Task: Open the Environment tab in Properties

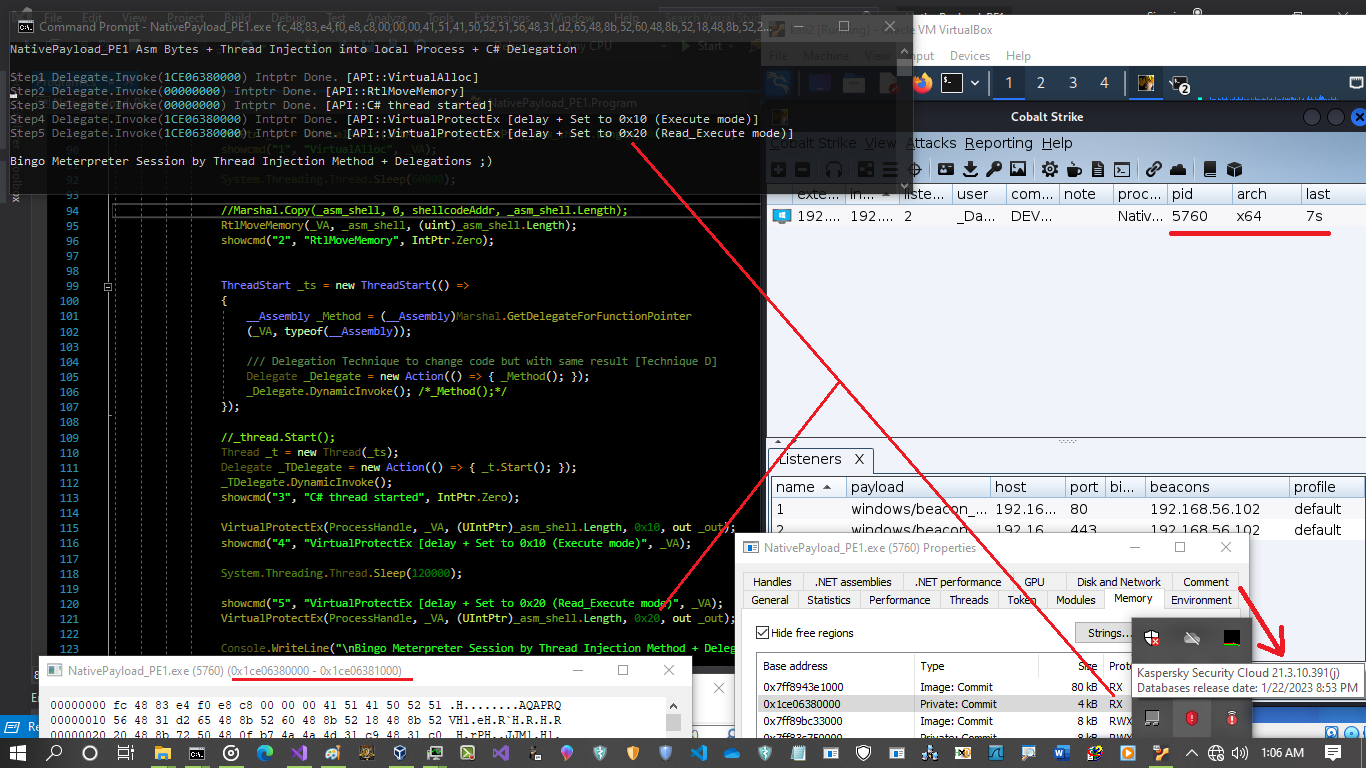Action: tap(1201, 600)
